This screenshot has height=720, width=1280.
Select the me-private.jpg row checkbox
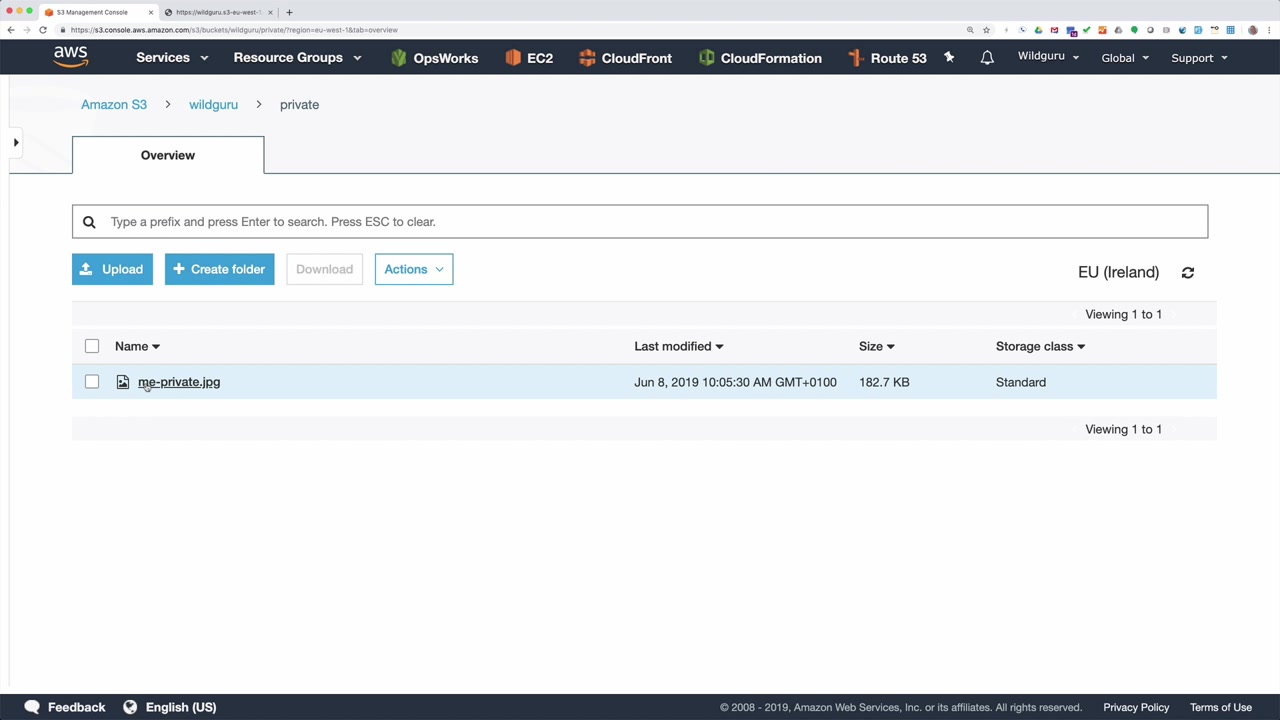coord(92,382)
